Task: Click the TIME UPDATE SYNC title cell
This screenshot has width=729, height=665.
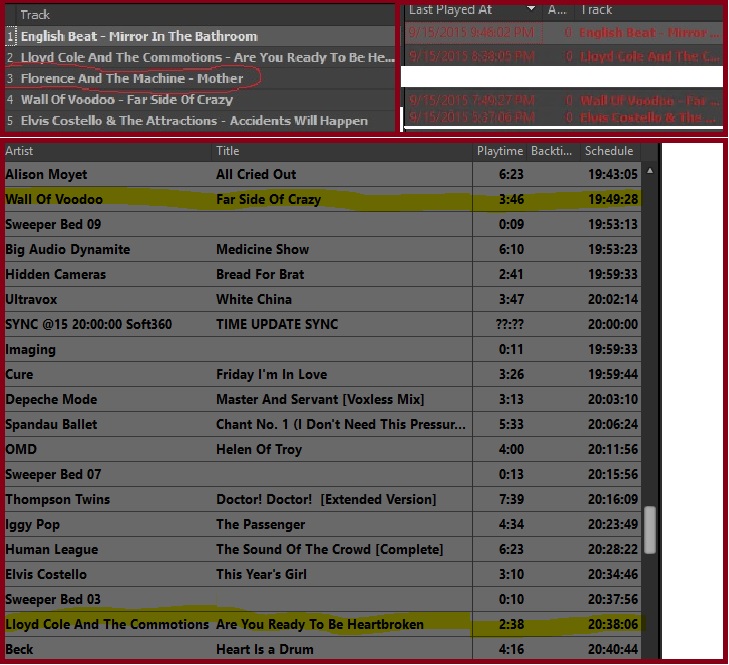Action: pos(277,324)
